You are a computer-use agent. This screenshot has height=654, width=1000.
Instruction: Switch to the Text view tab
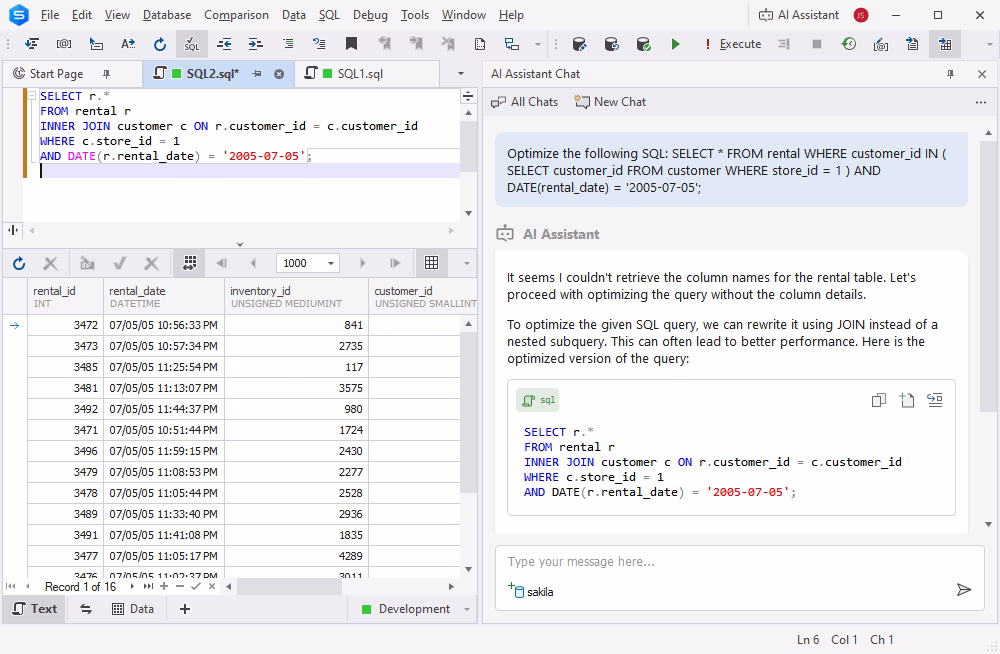35,609
